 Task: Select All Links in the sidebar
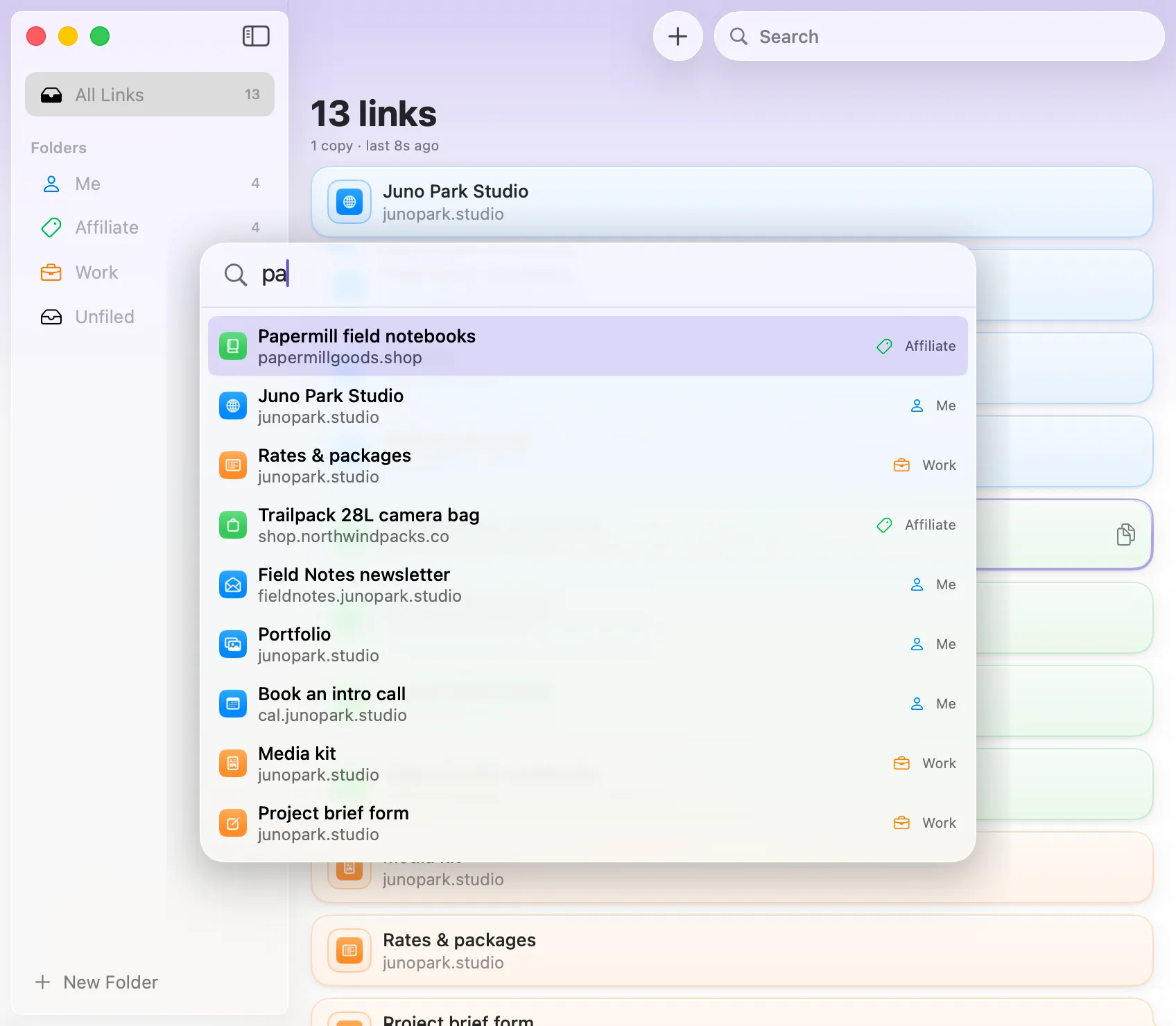pos(150,94)
